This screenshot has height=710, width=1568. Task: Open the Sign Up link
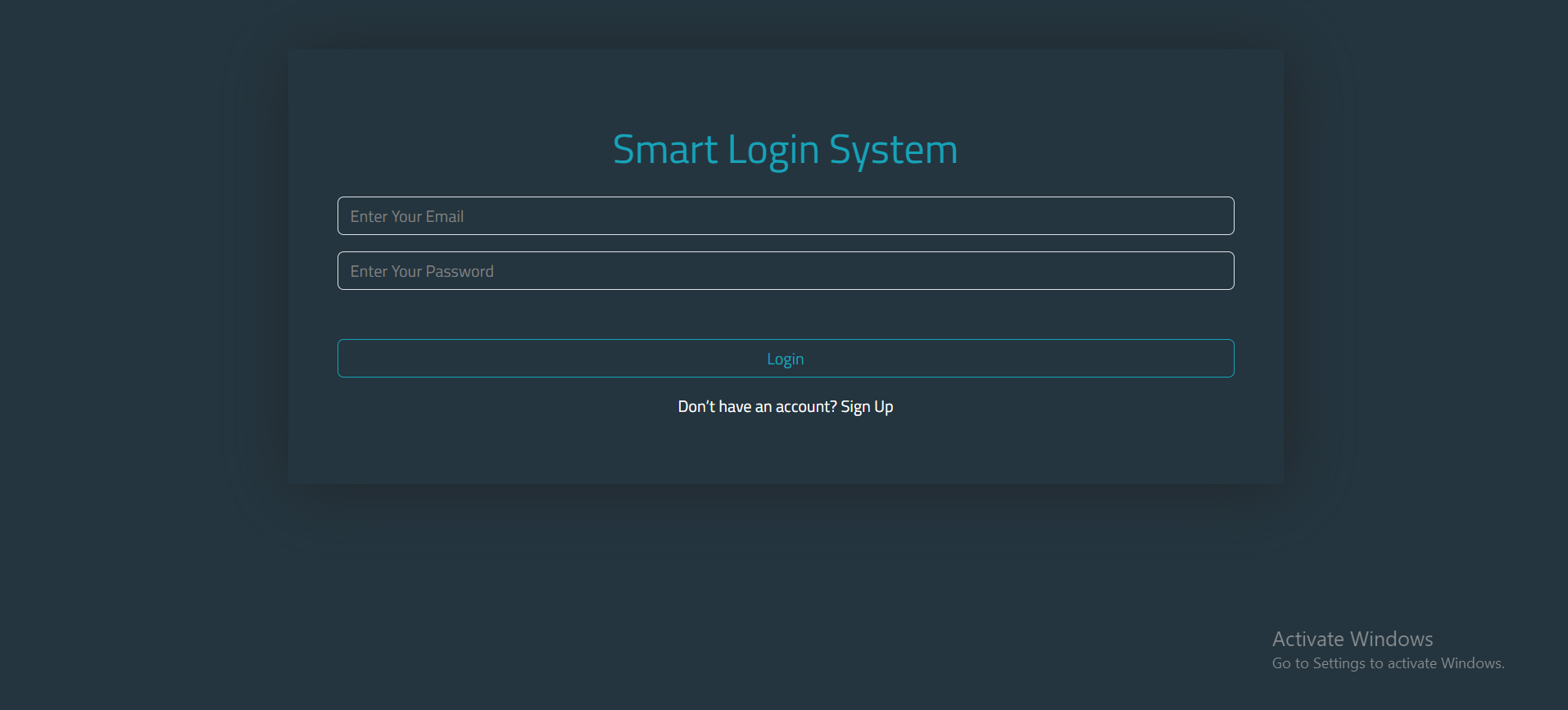click(x=867, y=407)
